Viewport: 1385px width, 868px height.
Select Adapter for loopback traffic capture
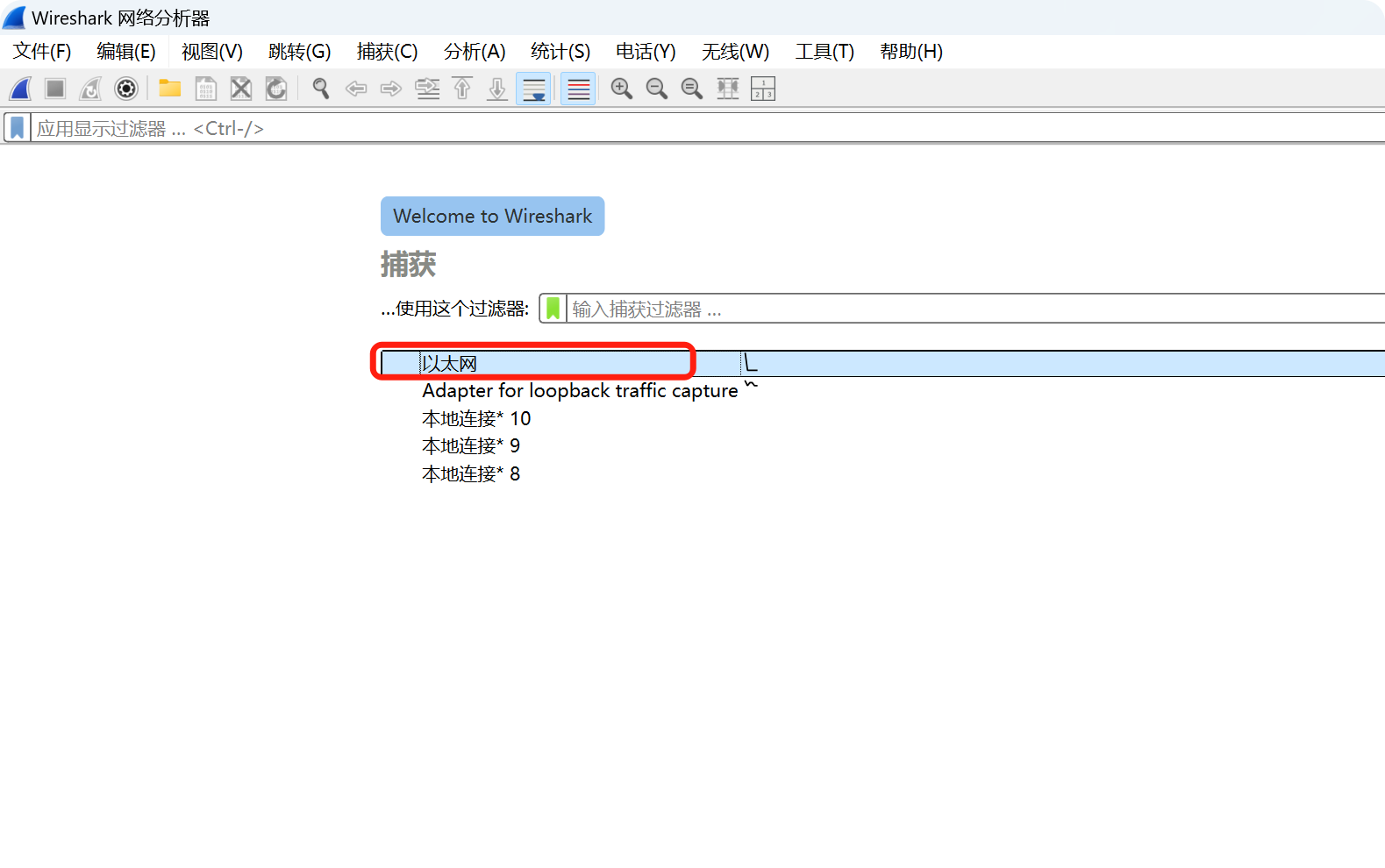(x=580, y=390)
